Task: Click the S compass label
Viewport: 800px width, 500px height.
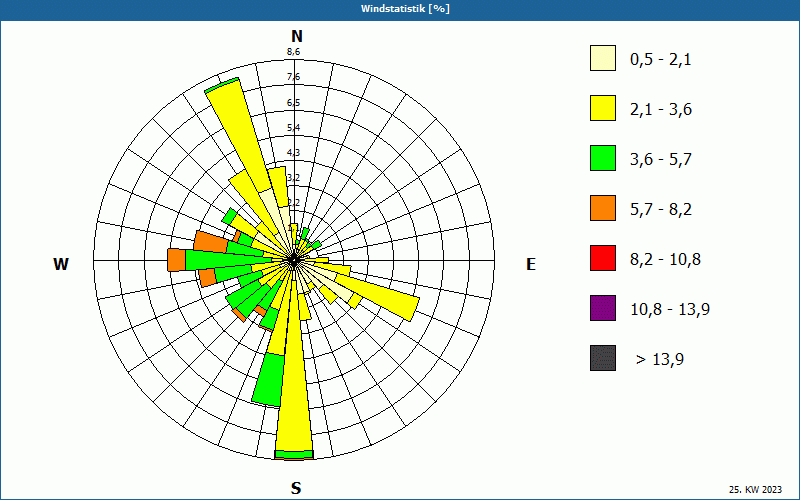Action: coord(296,489)
